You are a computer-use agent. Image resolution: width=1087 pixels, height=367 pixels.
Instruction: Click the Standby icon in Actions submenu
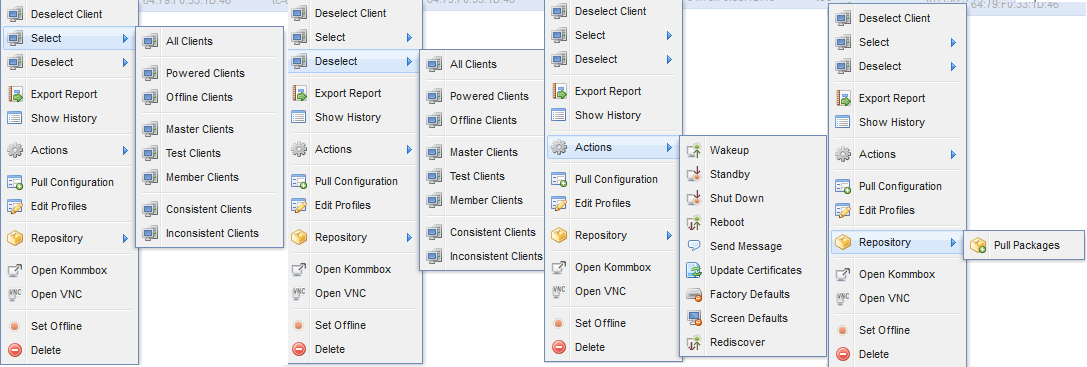point(695,174)
